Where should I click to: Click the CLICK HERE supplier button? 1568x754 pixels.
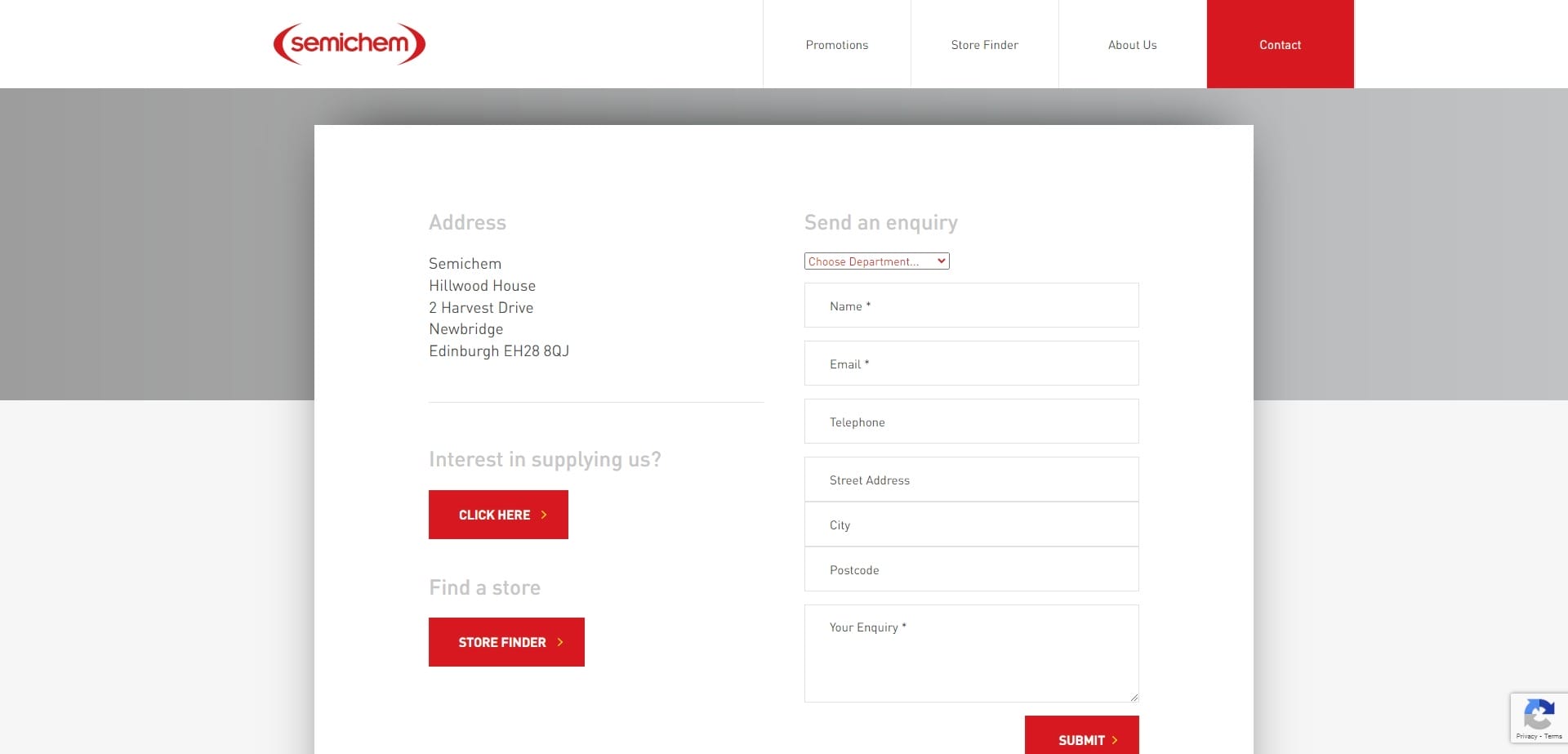498,515
